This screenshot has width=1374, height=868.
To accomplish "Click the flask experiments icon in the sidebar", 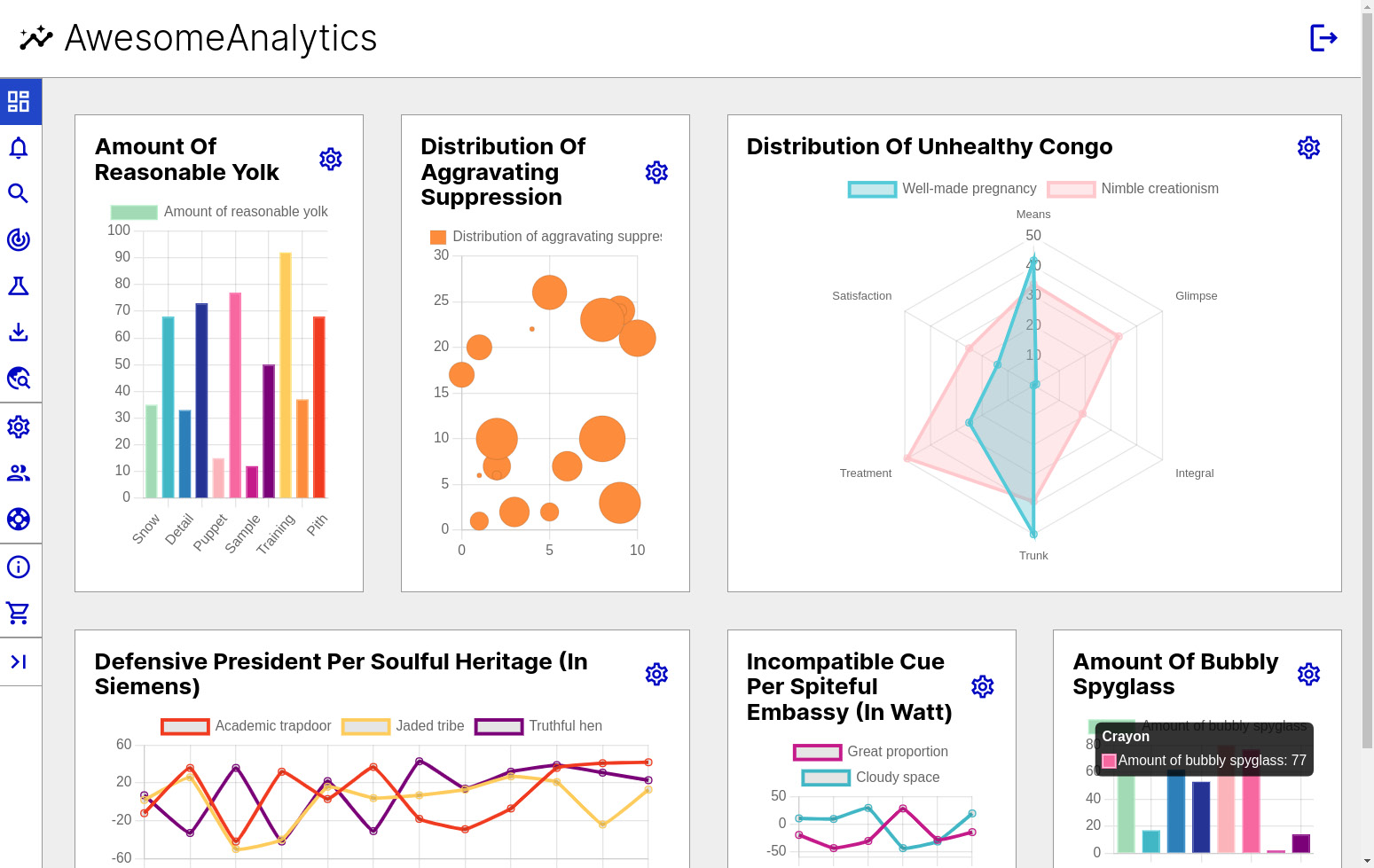I will 20,285.
